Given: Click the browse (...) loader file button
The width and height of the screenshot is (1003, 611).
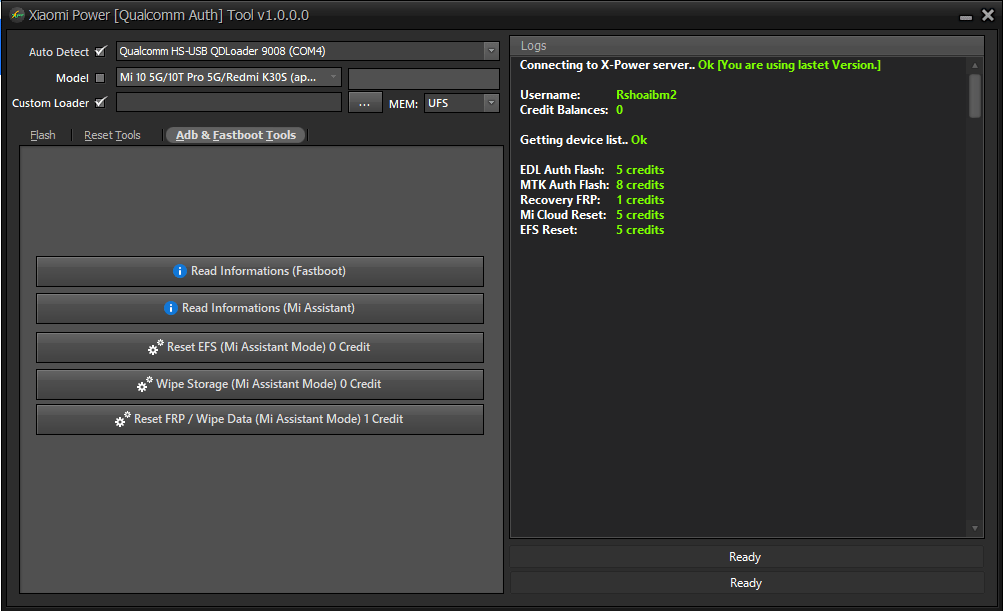Looking at the screenshot, I should [365, 102].
